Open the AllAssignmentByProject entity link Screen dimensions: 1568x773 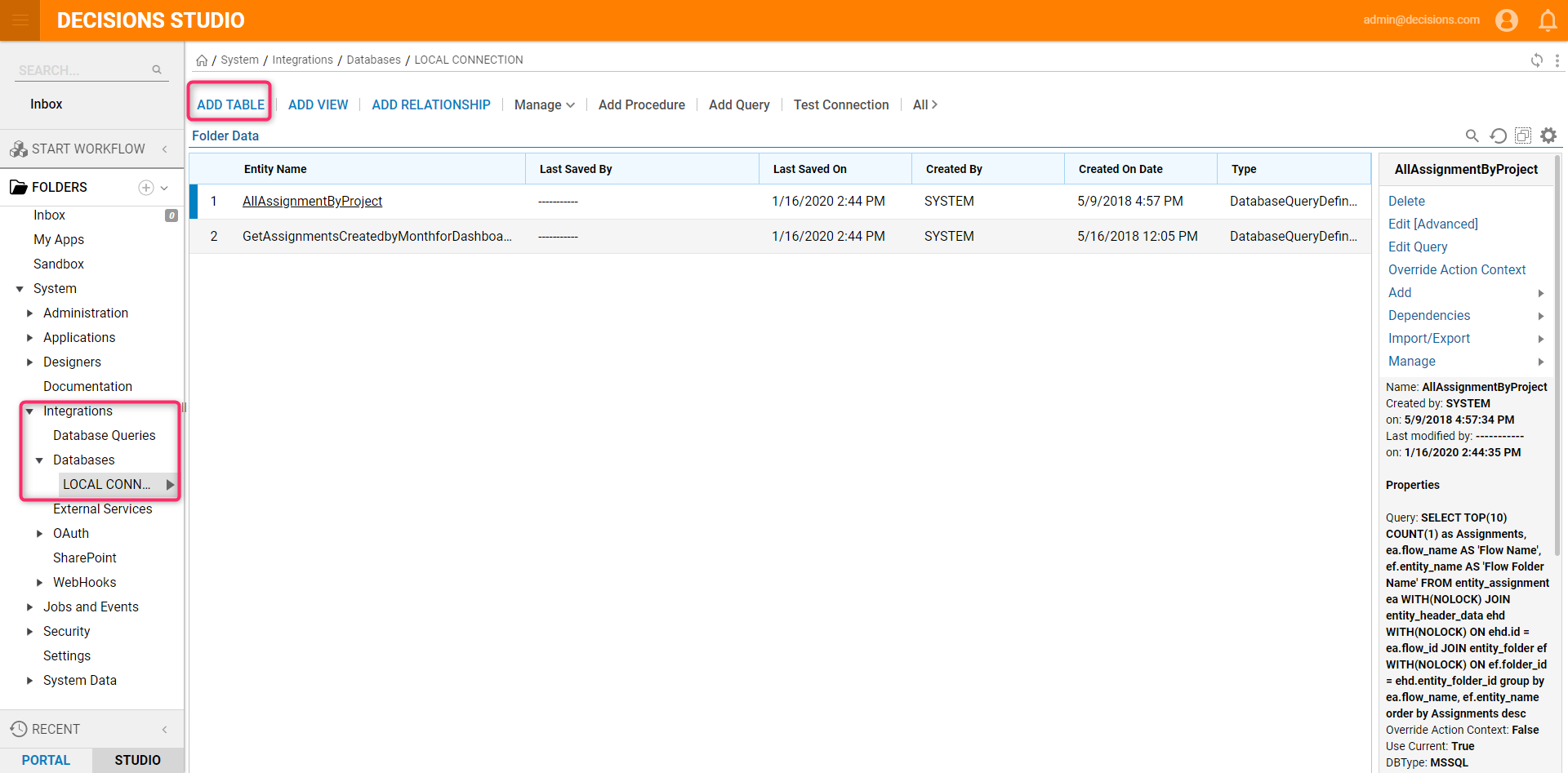[x=312, y=202]
